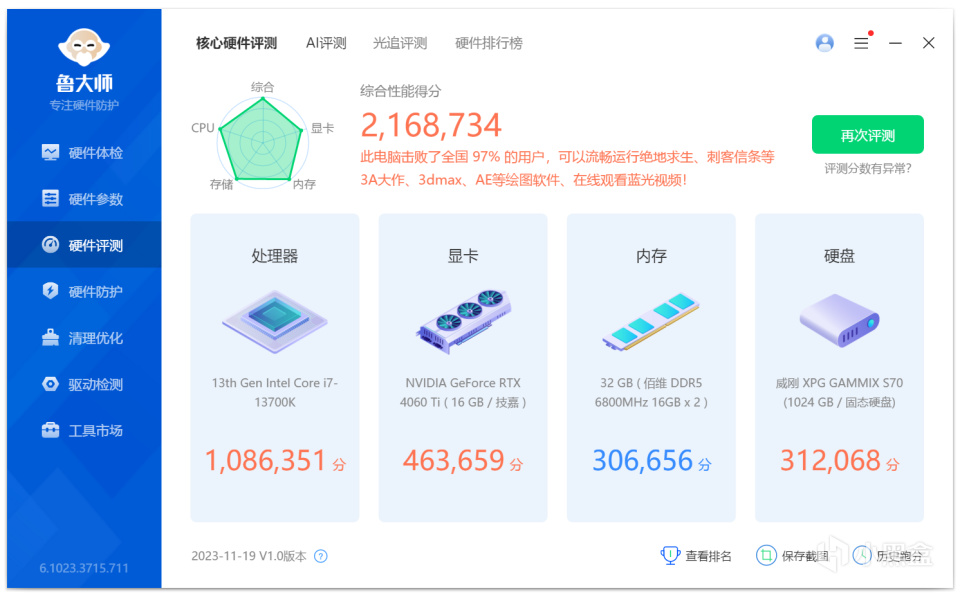Click the help question mark icon
Image resolution: width=960 pixels, height=595 pixels.
[x=321, y=556]
